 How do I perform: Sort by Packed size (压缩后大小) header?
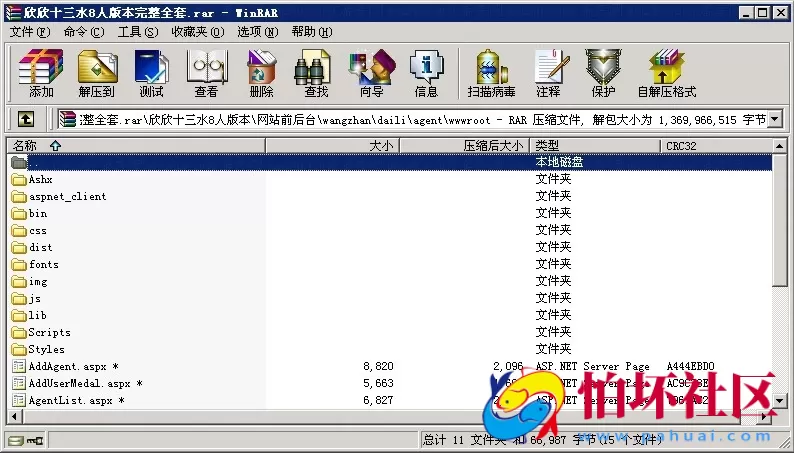[x=465, y=146]
